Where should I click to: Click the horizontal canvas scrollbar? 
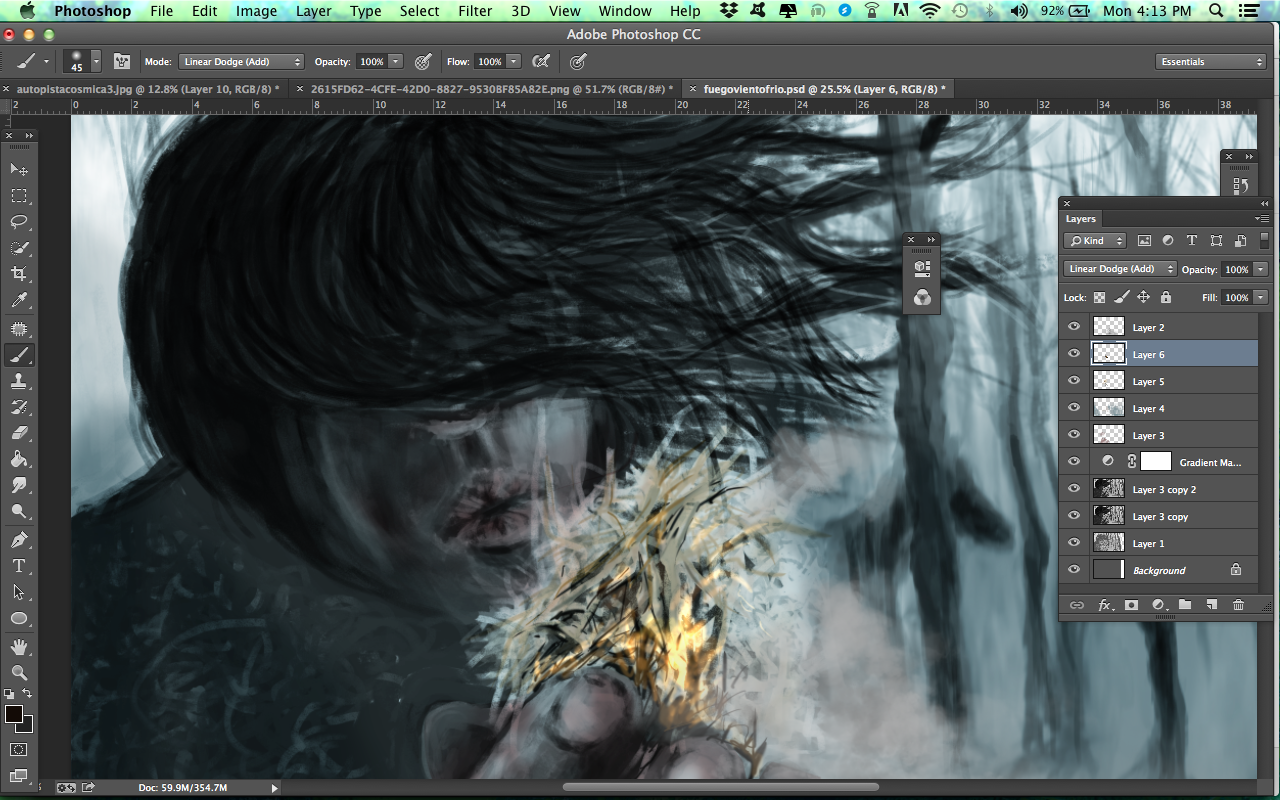[x=721, y=787]
